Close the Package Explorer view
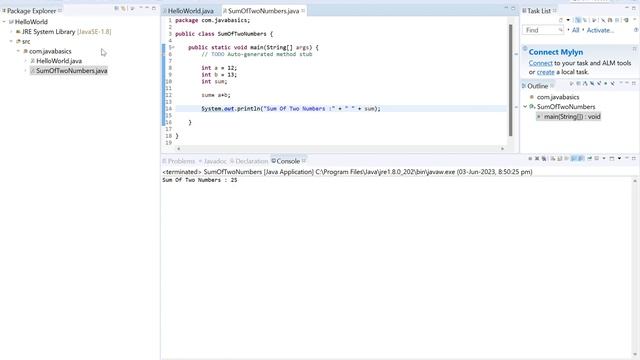The height and width of the screenshot is (360, 640). [x=60, y=11]
